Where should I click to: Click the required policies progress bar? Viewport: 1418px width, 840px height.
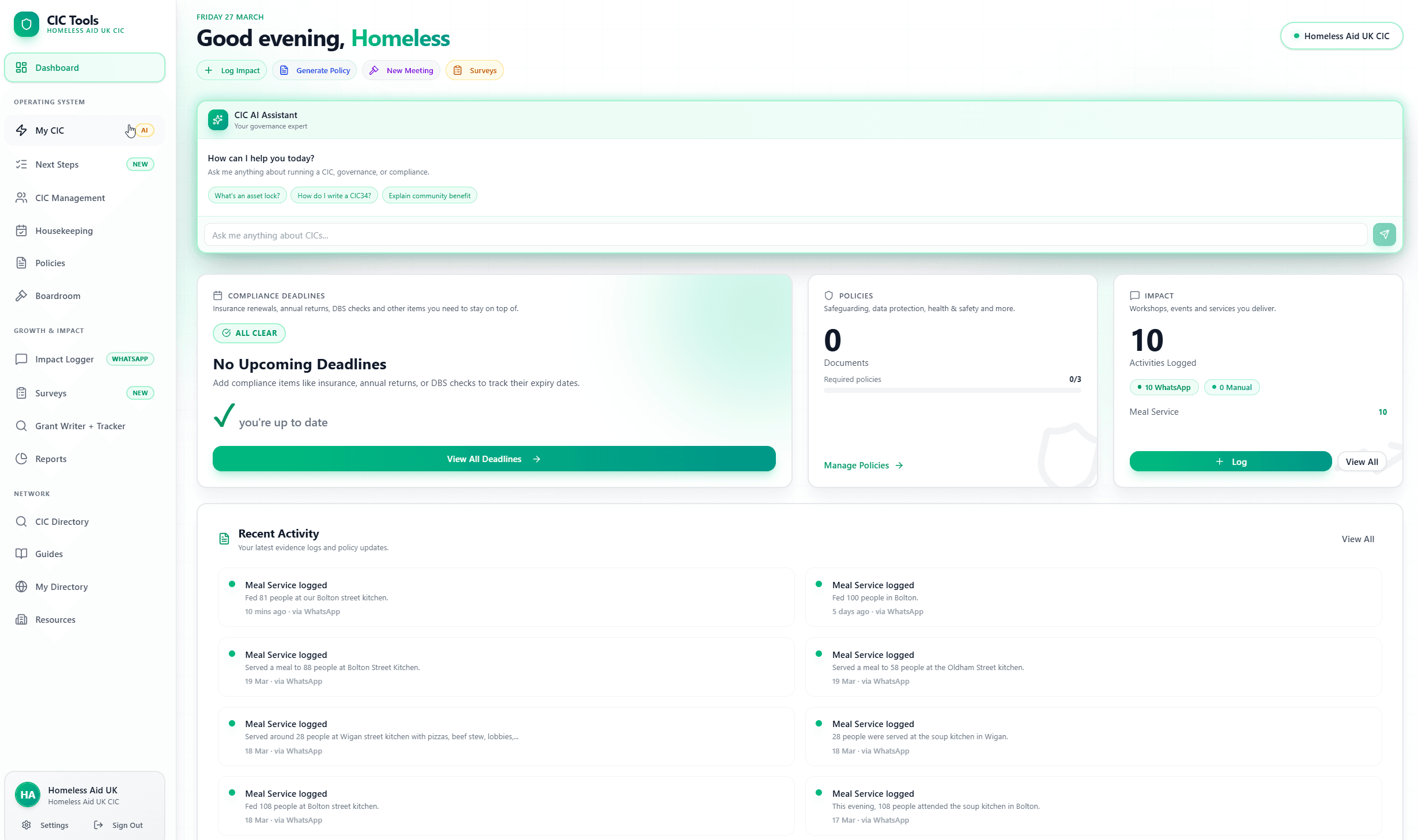pyautogui.click(x=952, y=391)
